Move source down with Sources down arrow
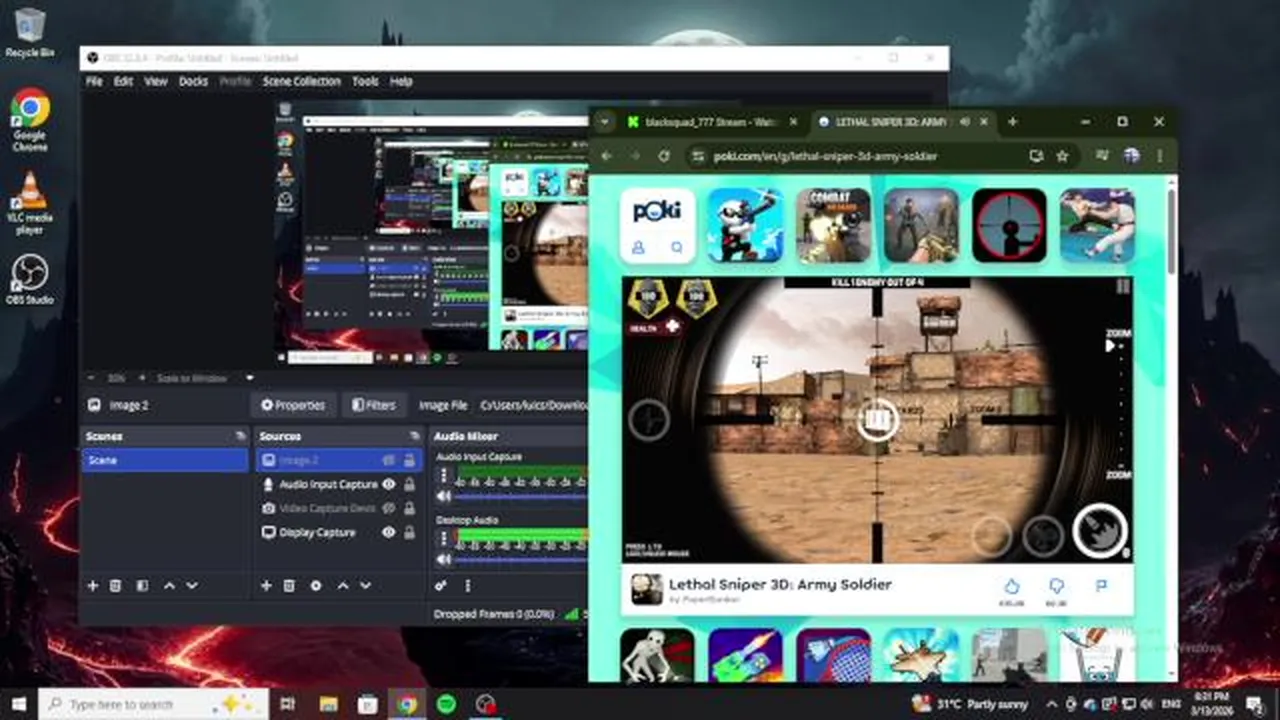1280x720 pixels. tap(365, 585)
